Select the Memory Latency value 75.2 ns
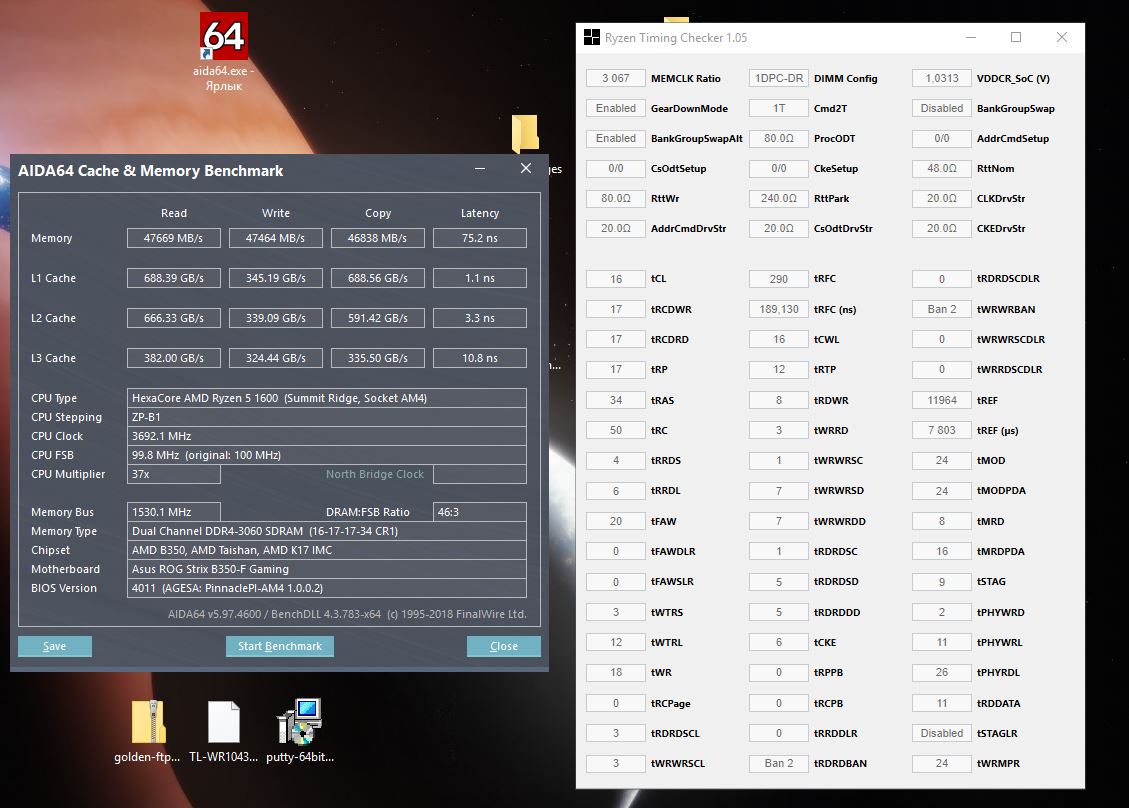 coord(480,238)
